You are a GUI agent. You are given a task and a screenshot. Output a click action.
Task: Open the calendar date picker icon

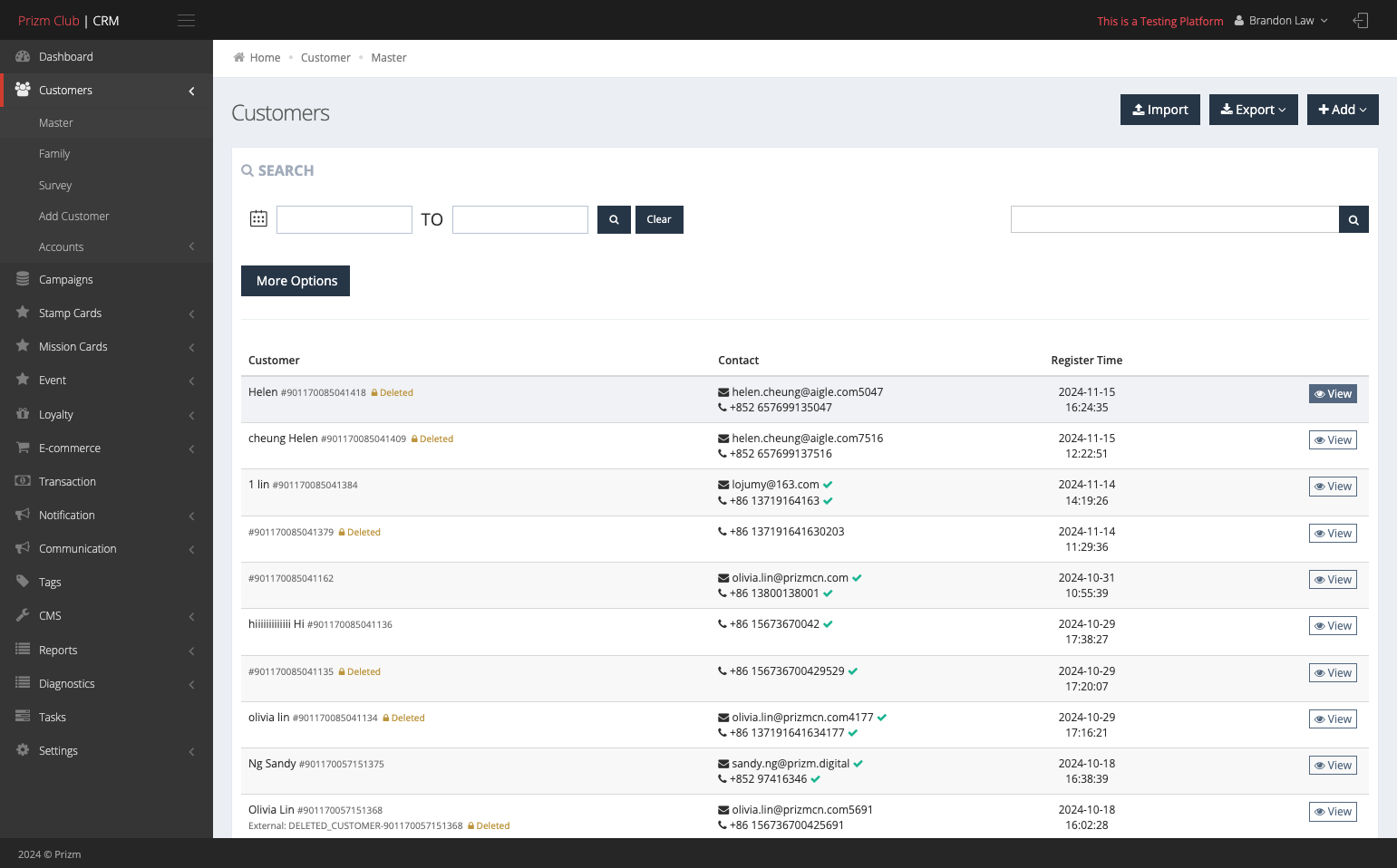pyautogui.click(x=258, y=218)
